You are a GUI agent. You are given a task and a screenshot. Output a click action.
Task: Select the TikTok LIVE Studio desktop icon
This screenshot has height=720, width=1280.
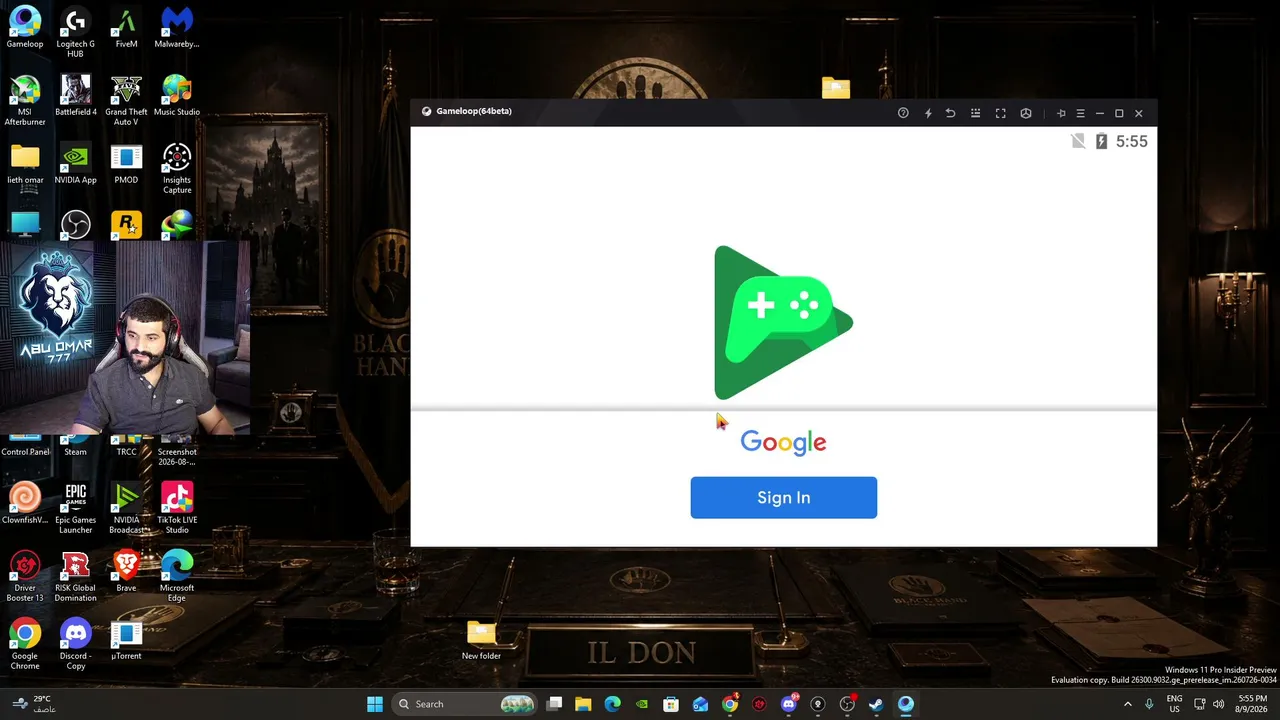[177, 509]
